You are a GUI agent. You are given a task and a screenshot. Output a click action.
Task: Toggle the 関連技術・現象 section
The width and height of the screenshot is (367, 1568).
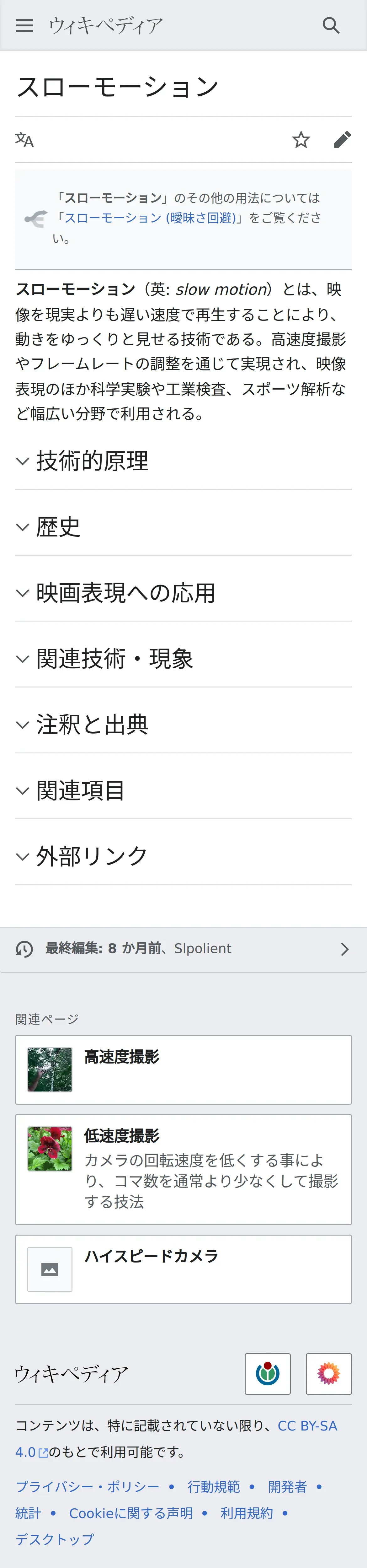click(x=114, y=659)
